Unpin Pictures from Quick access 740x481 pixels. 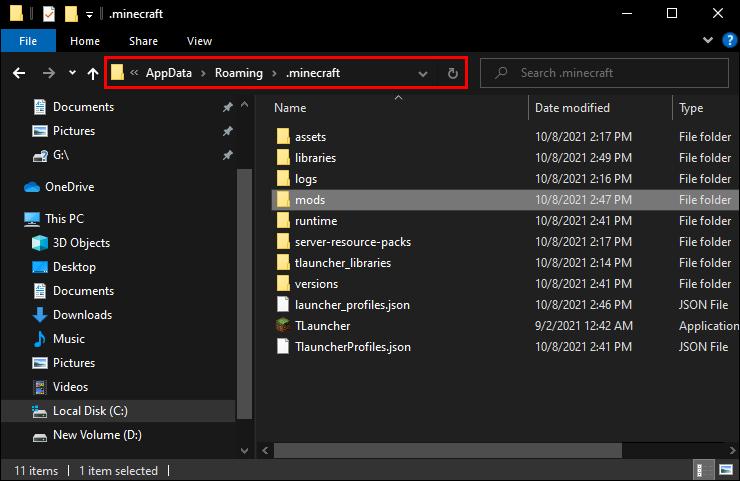point(228,131)
